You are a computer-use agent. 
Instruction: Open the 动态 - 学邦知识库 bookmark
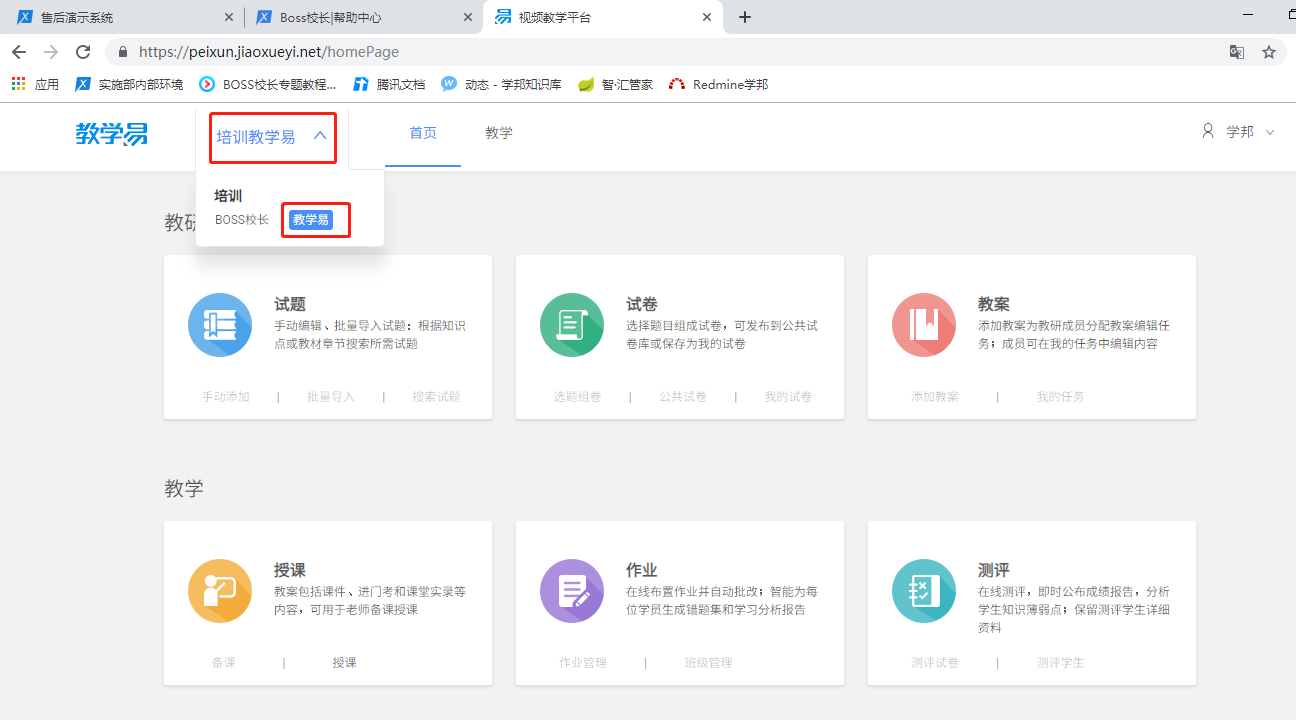click(x=501, y=85)
